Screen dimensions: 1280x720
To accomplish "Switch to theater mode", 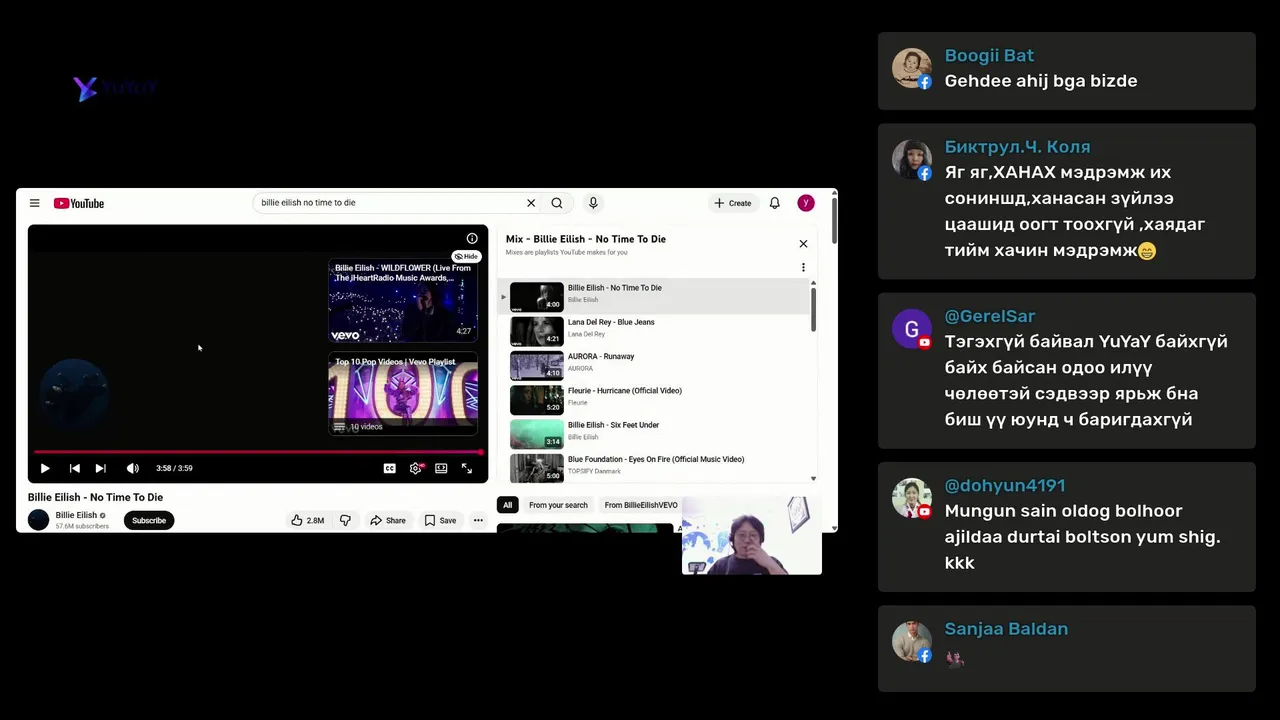I will [441, 468].
